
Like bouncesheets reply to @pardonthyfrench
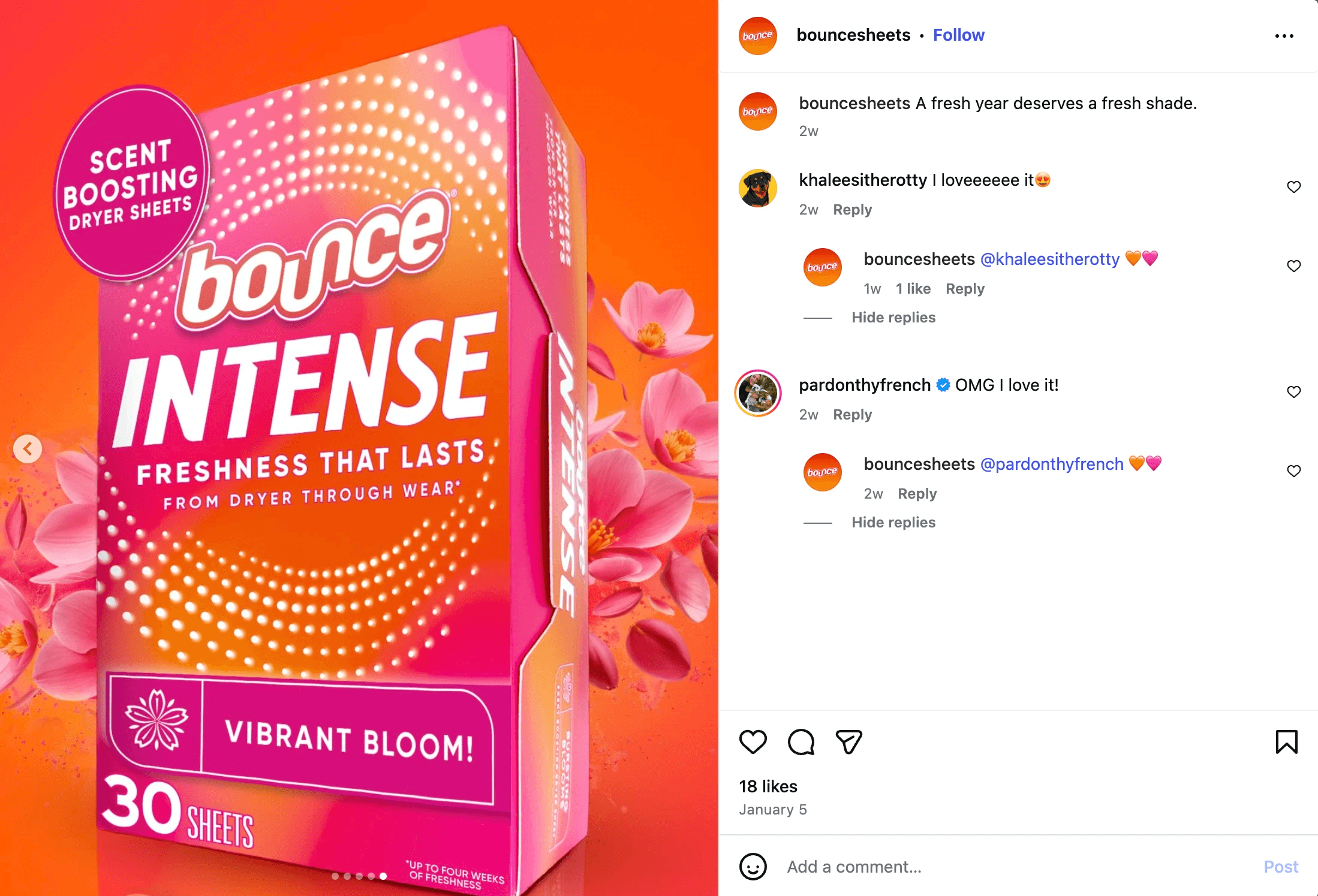(1294, 471)
